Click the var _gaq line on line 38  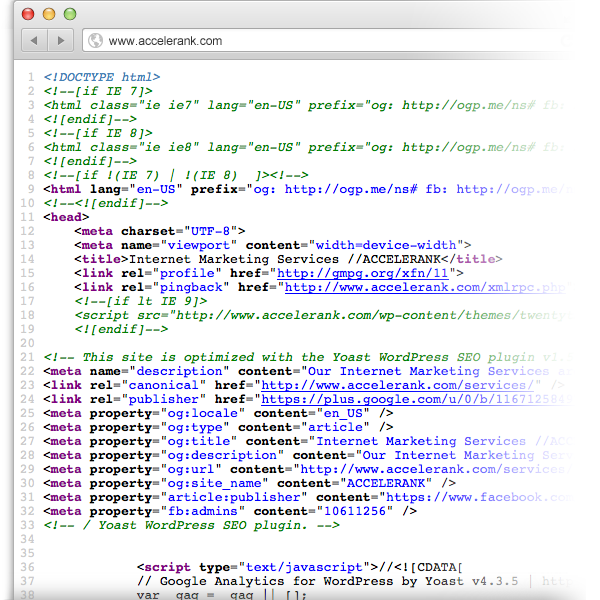coord(222,595)
